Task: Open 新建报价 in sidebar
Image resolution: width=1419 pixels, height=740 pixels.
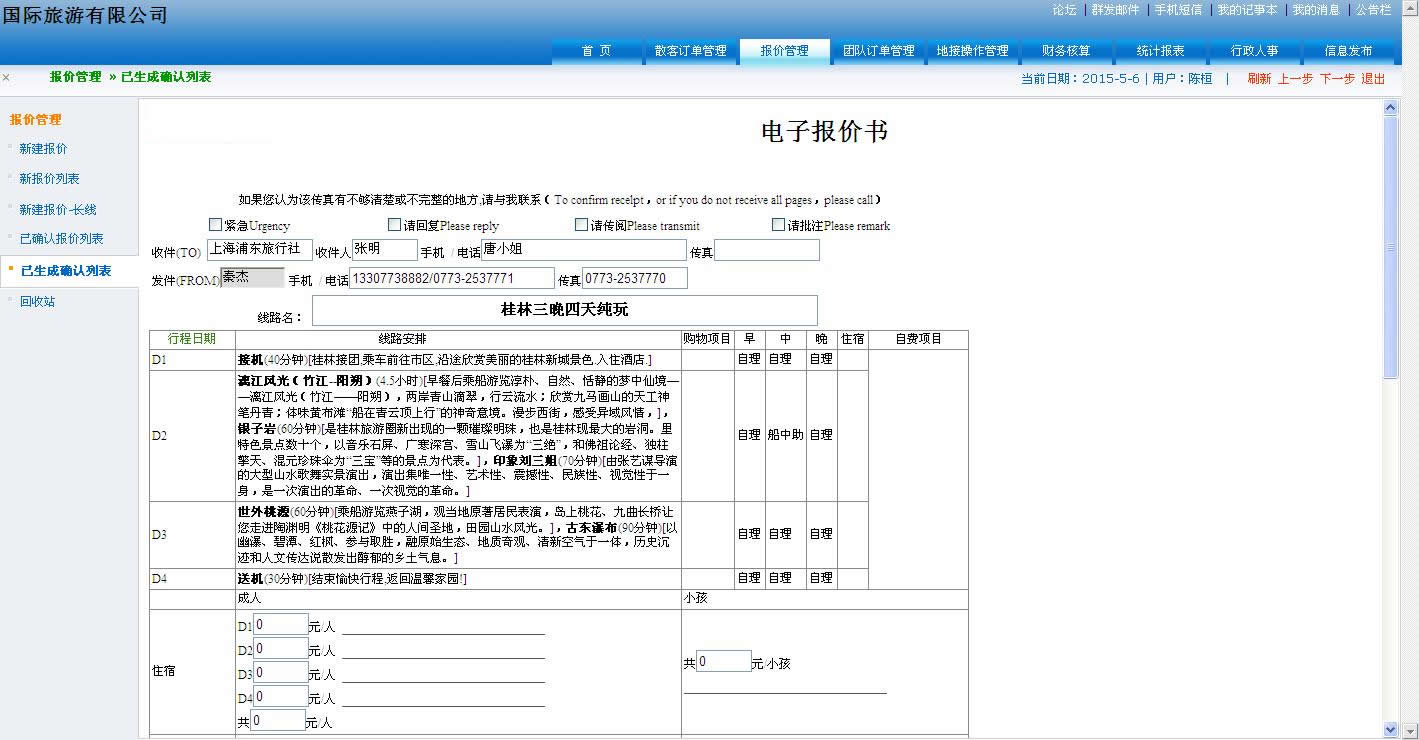Action: tap(43, 149)
